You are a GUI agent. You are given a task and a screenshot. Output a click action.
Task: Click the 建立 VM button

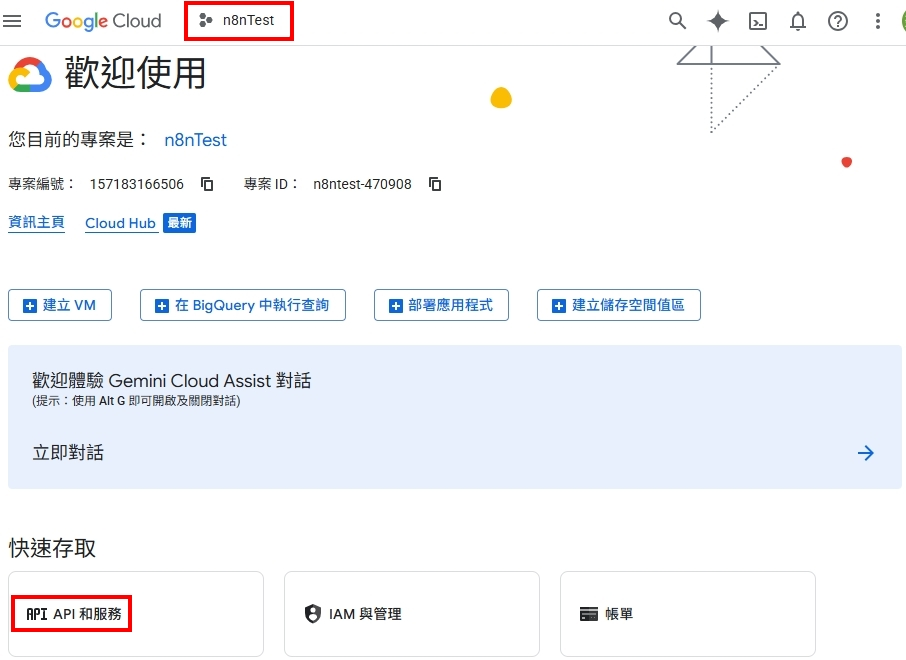pyautogui.click(x=60, y=305)
